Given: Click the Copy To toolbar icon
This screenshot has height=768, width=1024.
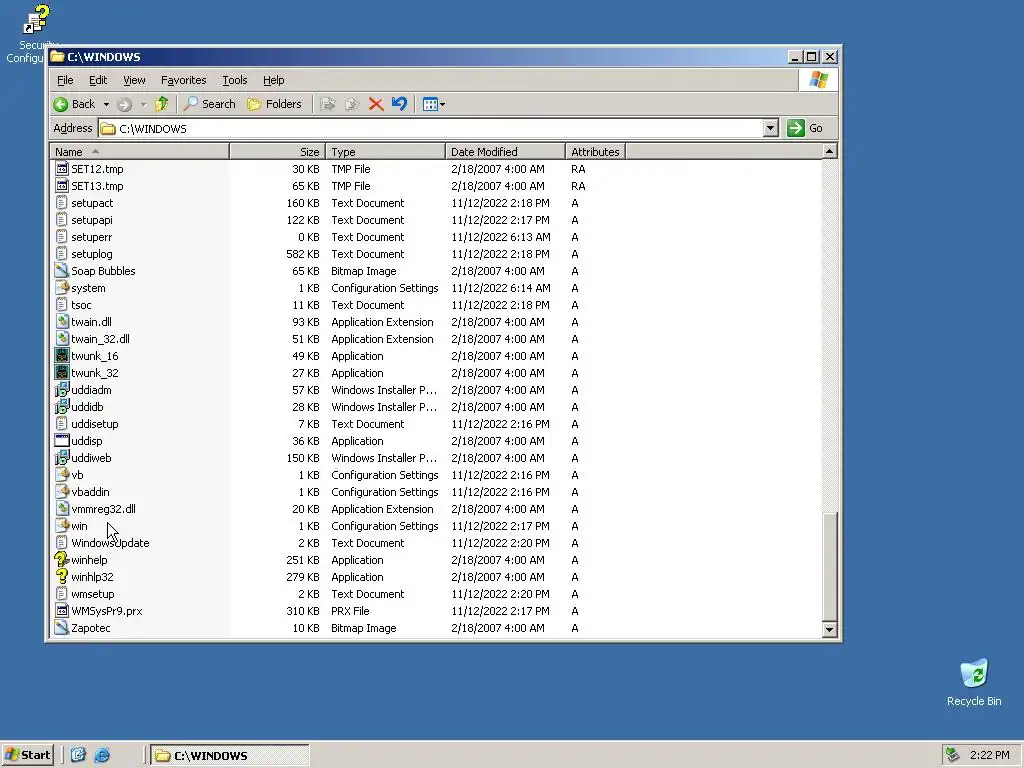Looking at the screenshot, I should pos(351,104).
